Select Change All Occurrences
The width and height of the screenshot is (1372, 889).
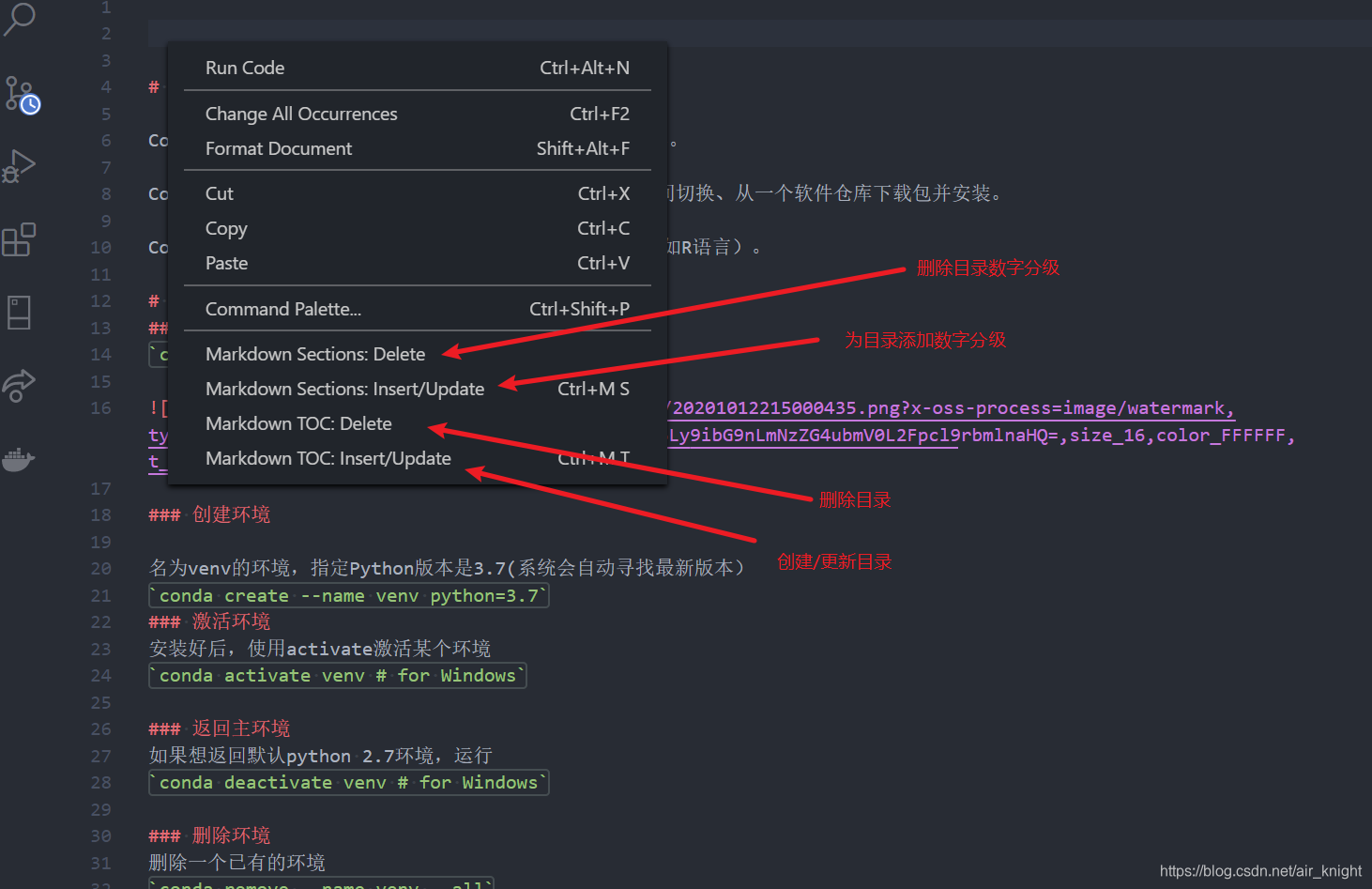pos(301,113)
